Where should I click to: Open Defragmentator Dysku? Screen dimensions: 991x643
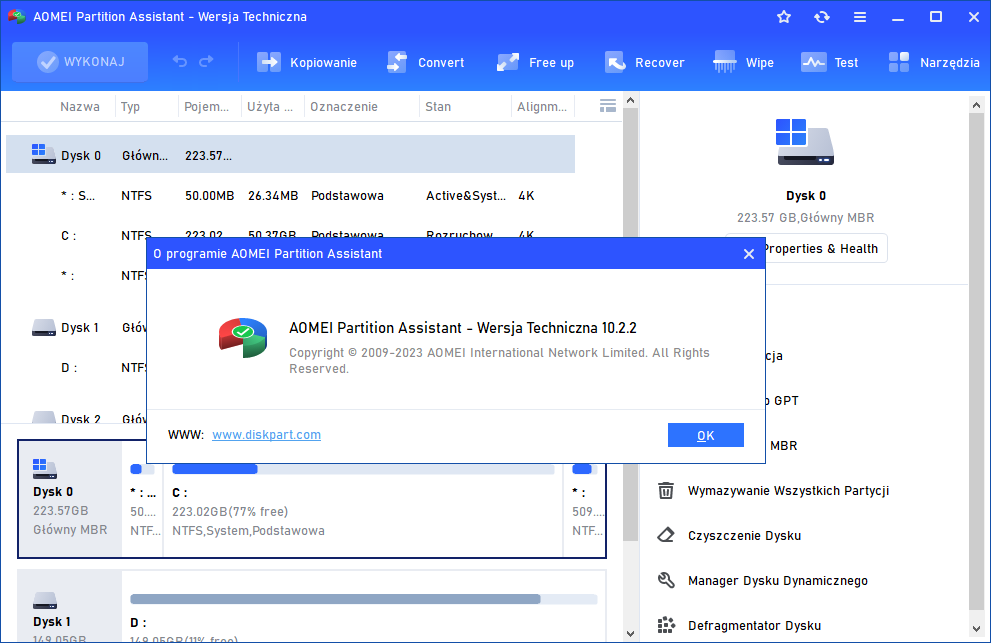(755, 625)
